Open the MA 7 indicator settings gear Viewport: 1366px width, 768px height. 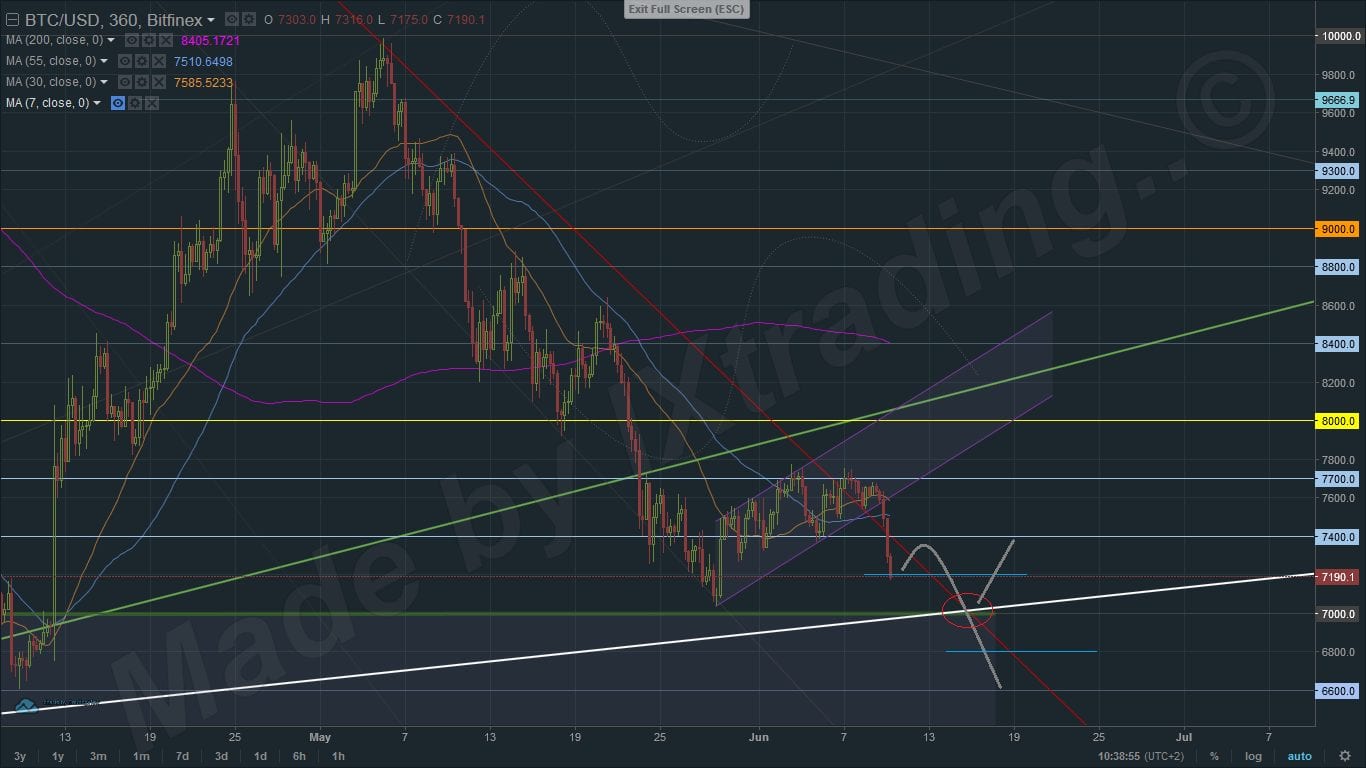[x=135, y=103]
